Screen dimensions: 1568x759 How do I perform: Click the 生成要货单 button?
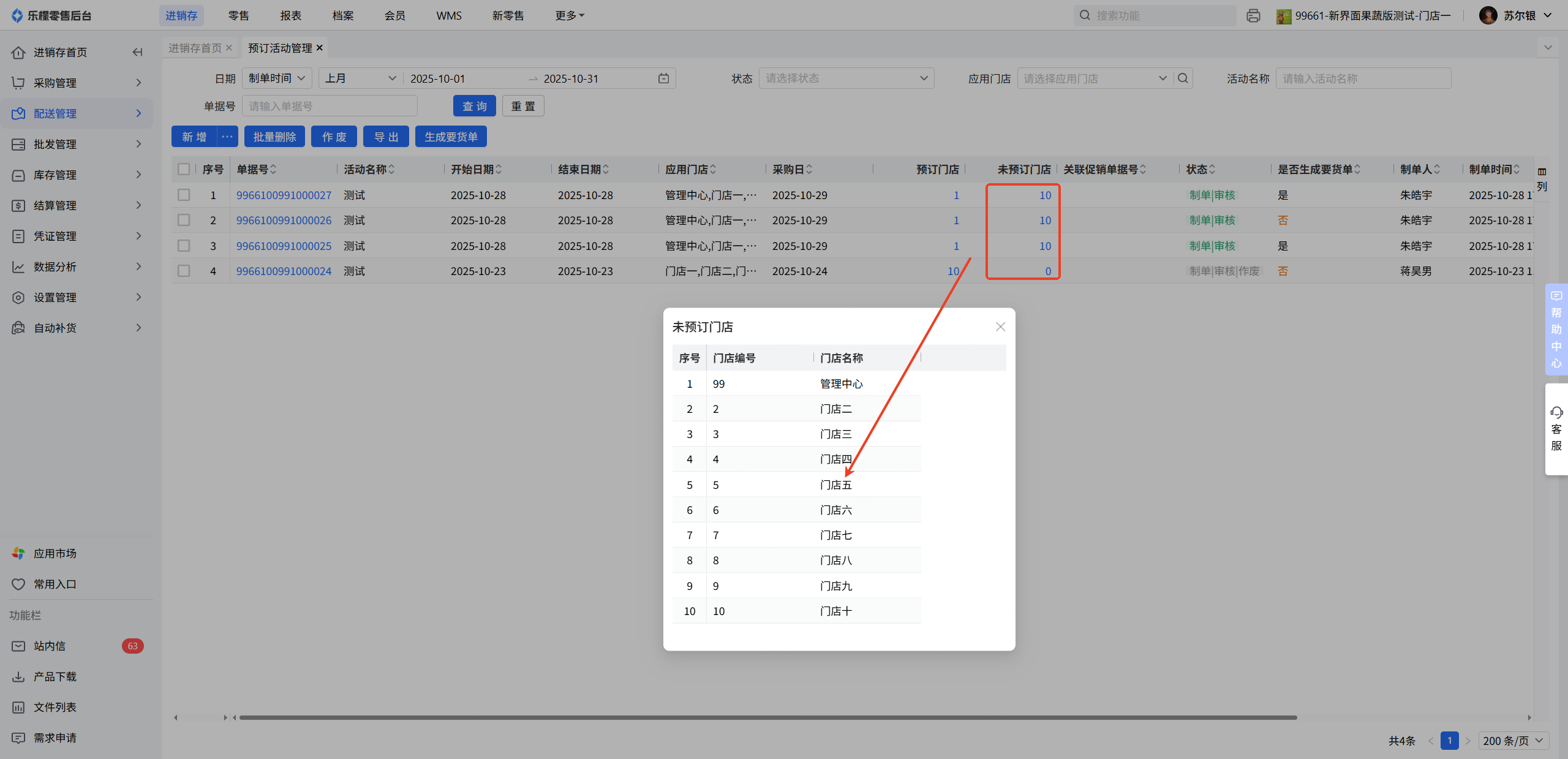pos(451,137)
